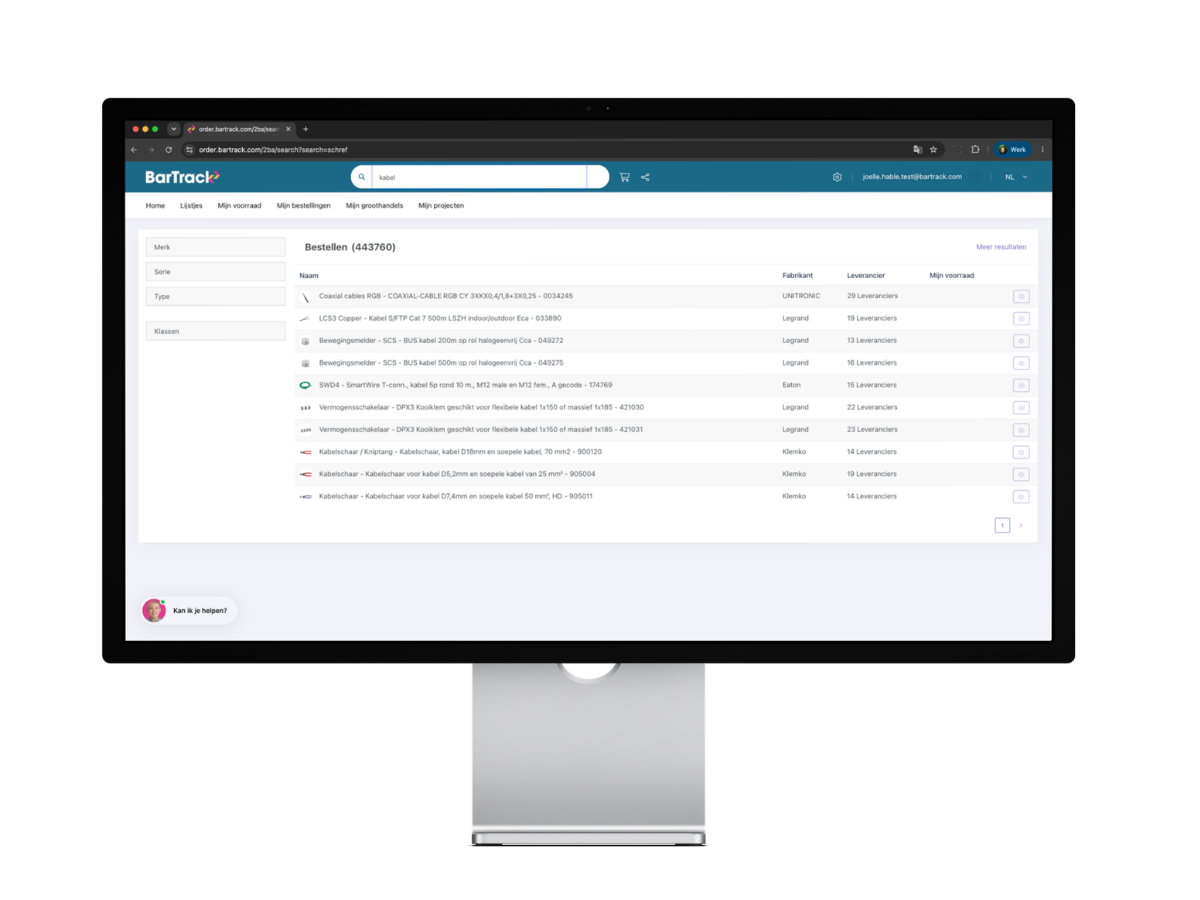This screenshot has width=1200, height=900.
Task: Open the NL language dropdown
Action: pos(1016,177)
